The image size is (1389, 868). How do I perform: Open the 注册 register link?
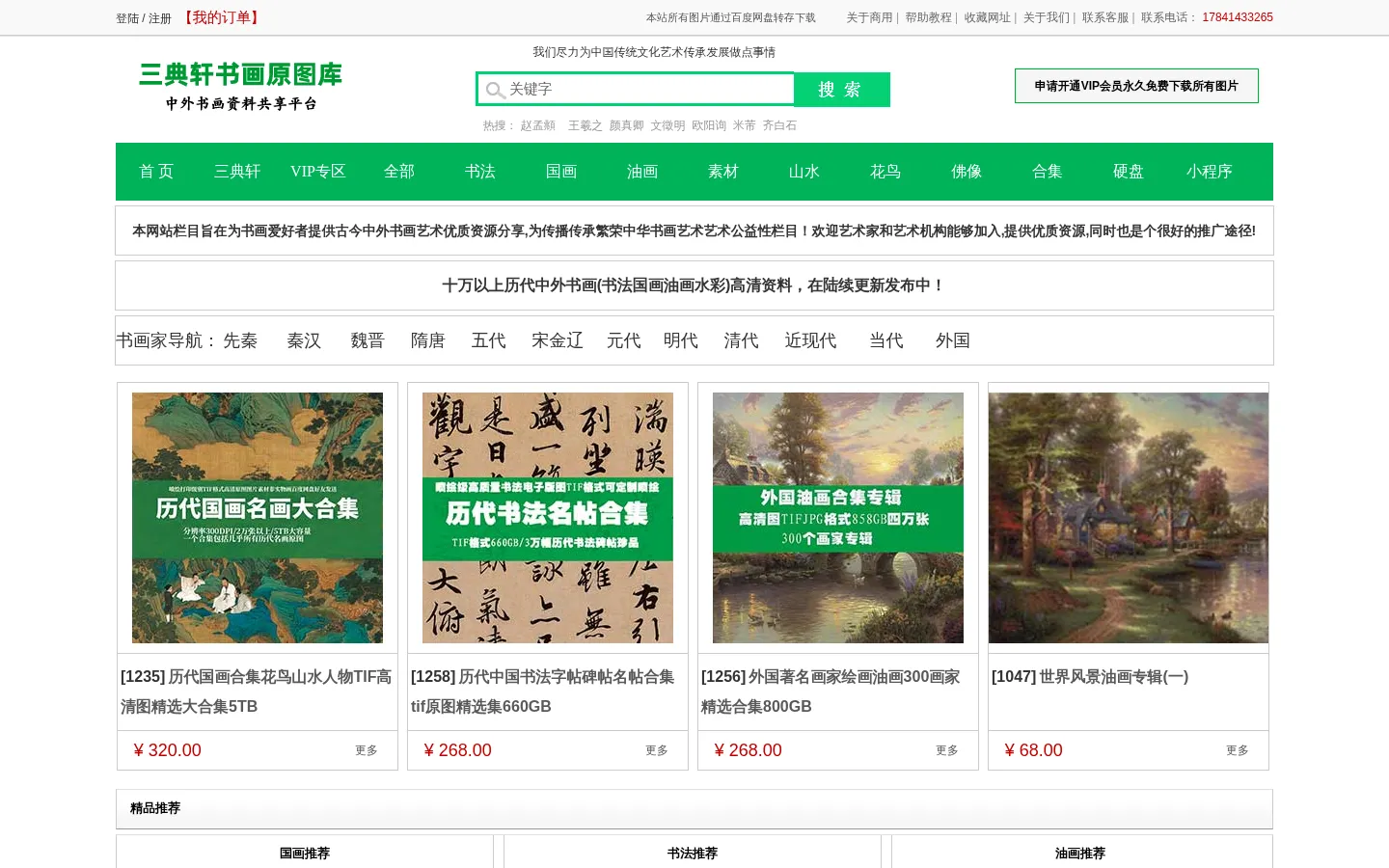pos(160,18)
